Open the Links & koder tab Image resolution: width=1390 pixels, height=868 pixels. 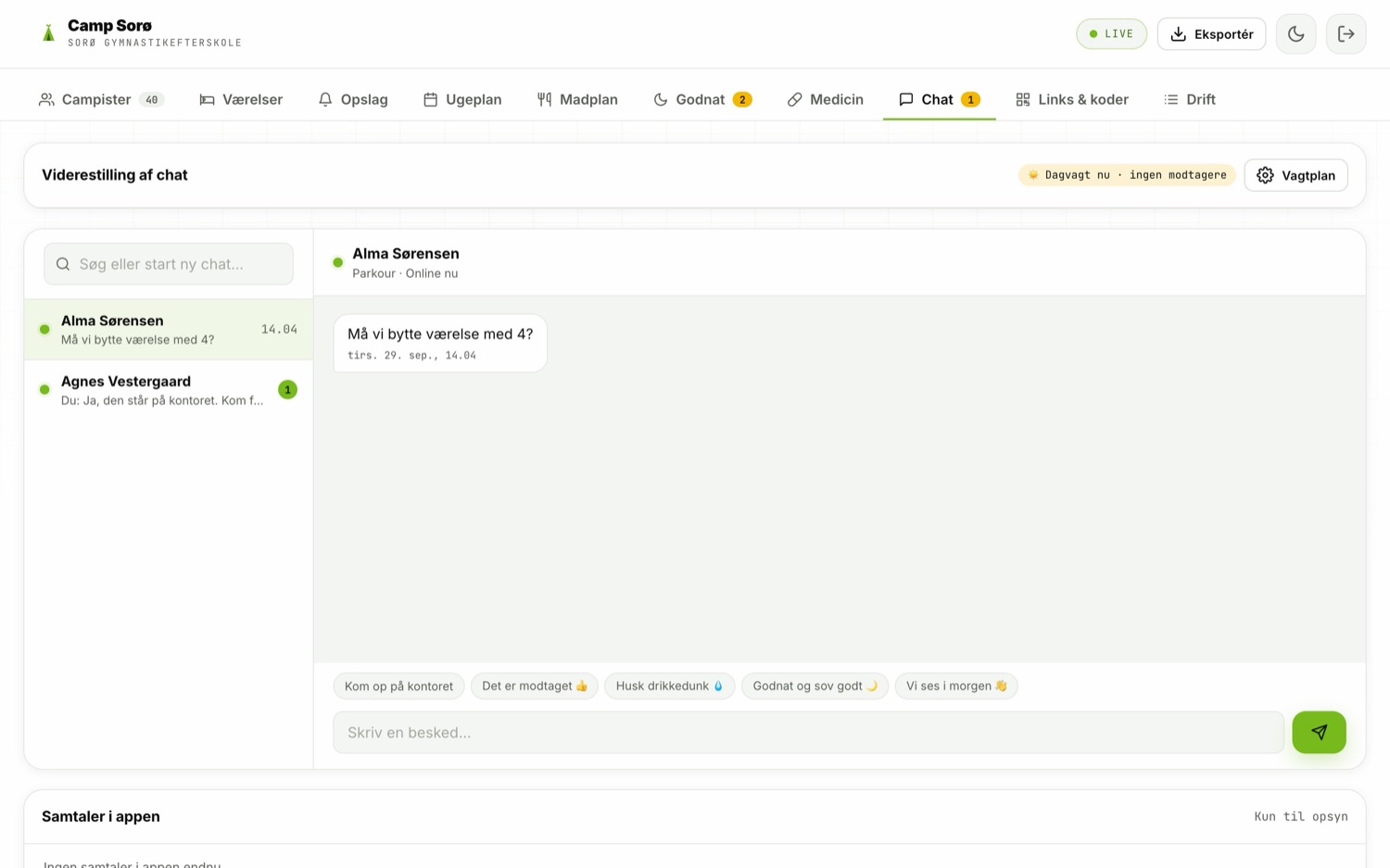point(1072,99)
